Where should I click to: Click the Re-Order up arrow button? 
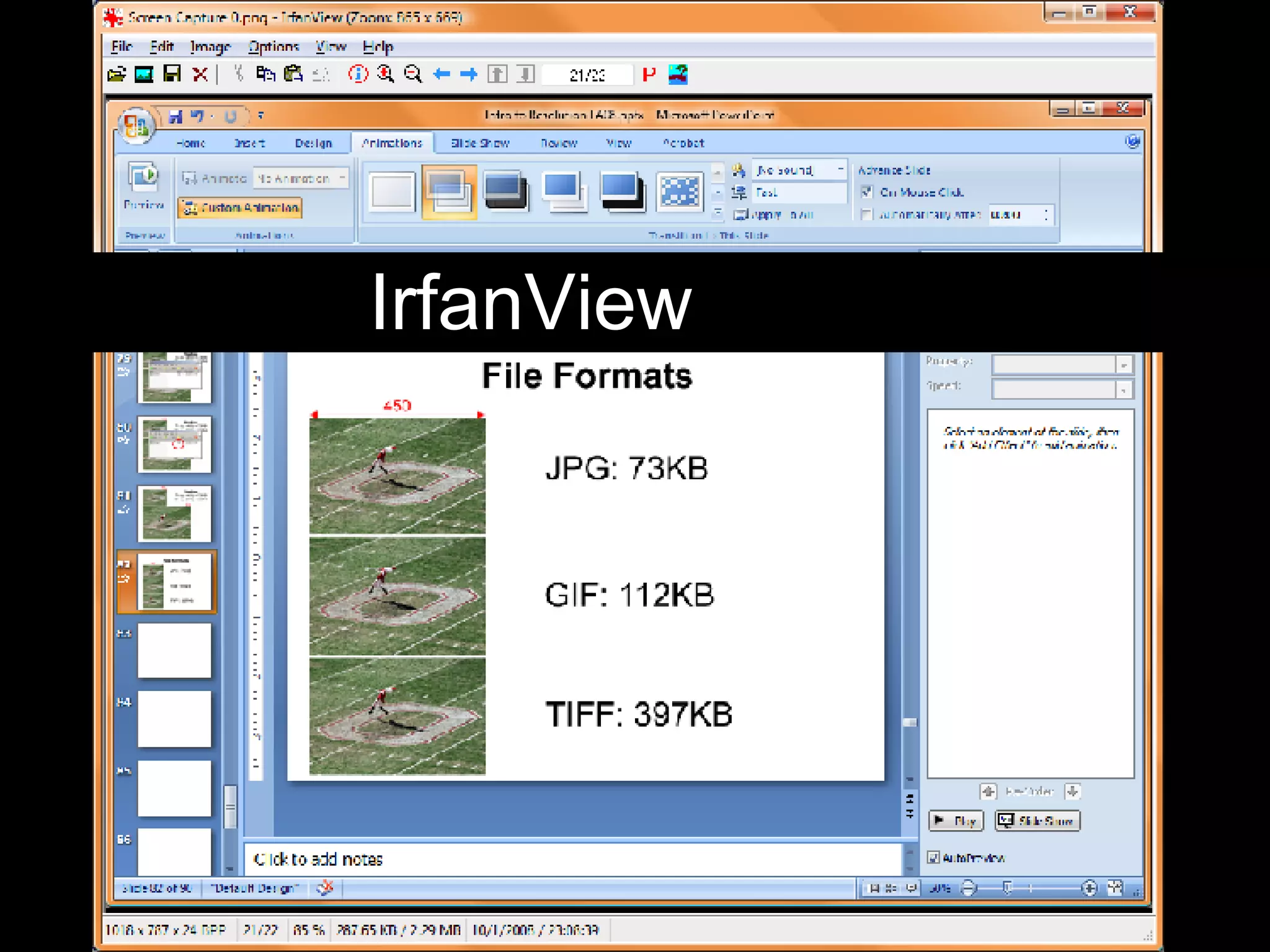(988, 791)
